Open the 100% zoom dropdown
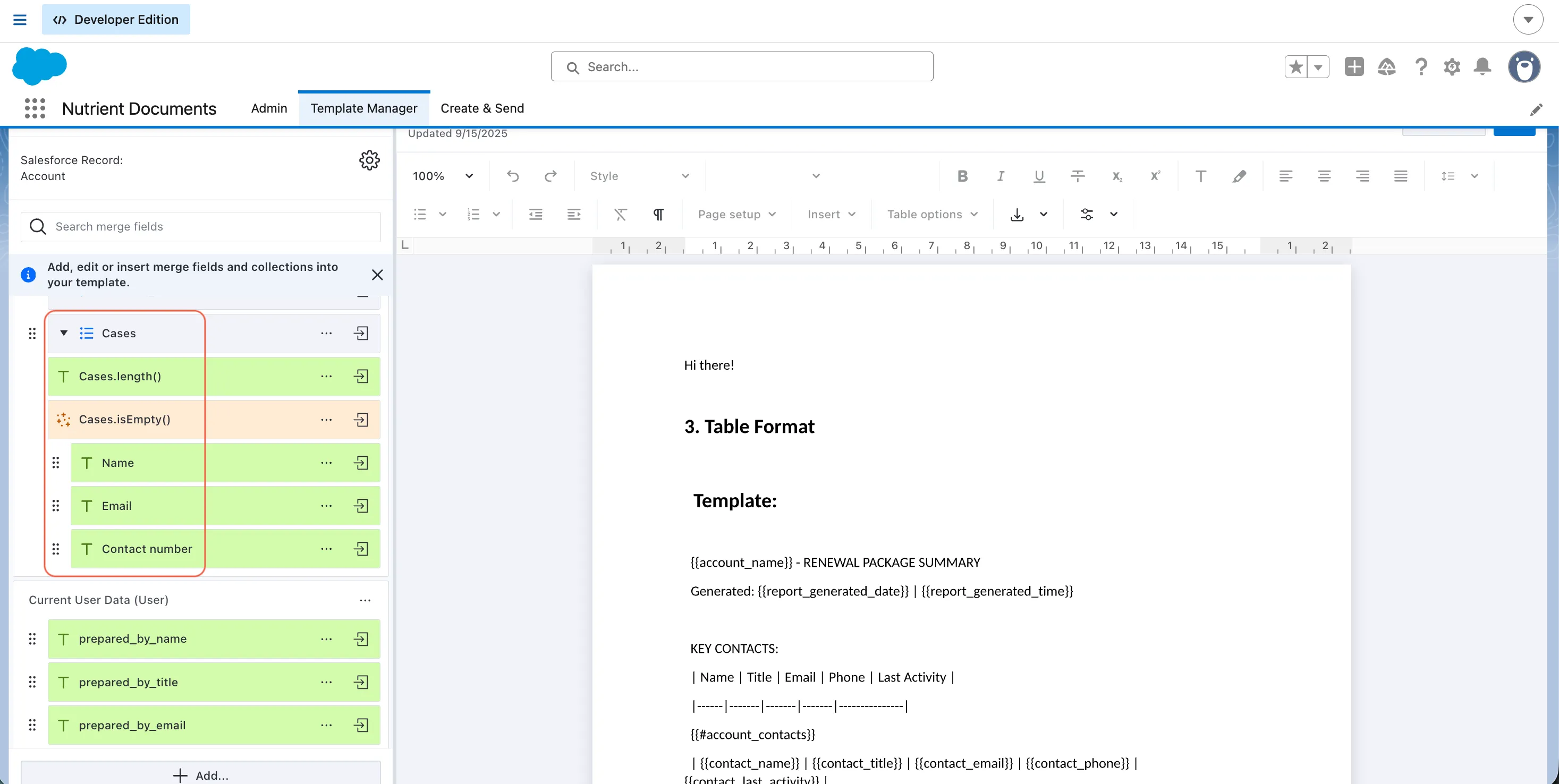The height and width of the screenshot is (784, 1559). pos(443,176)
